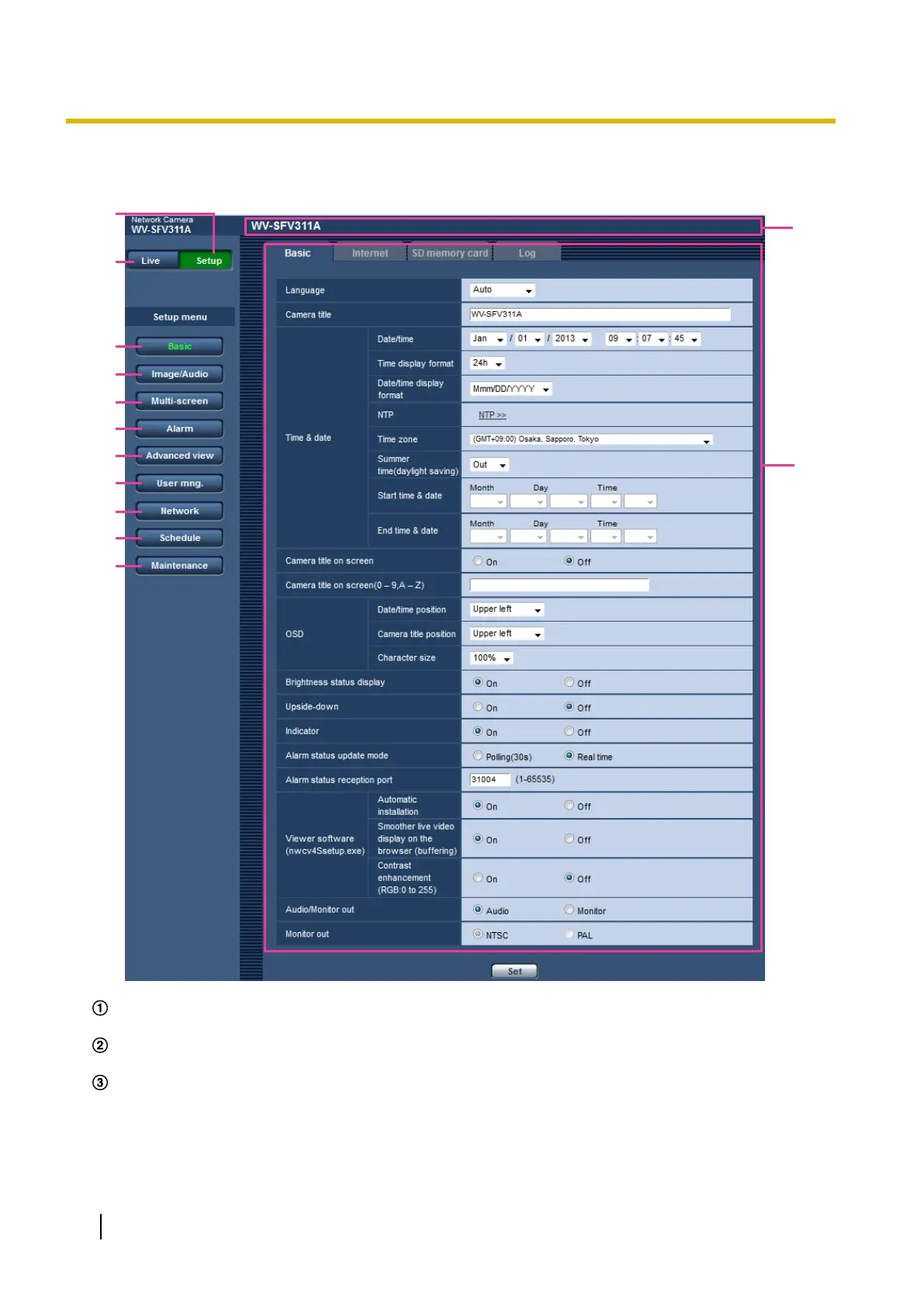924x1307 pixels.
Task: Open the minute dropdown showing 07
Action: [653, 339]
